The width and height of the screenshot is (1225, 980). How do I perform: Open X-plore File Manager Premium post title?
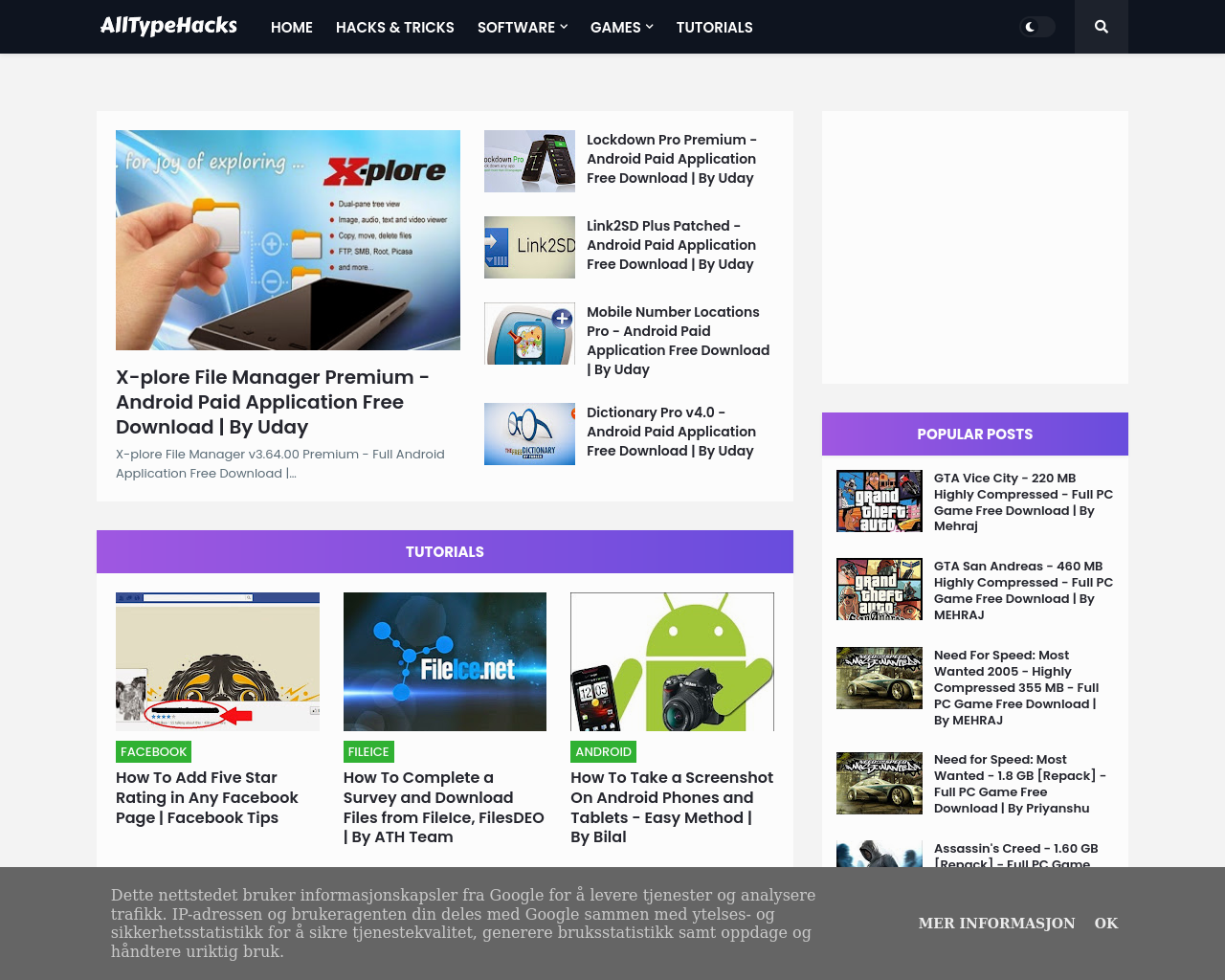click(273, 402)
